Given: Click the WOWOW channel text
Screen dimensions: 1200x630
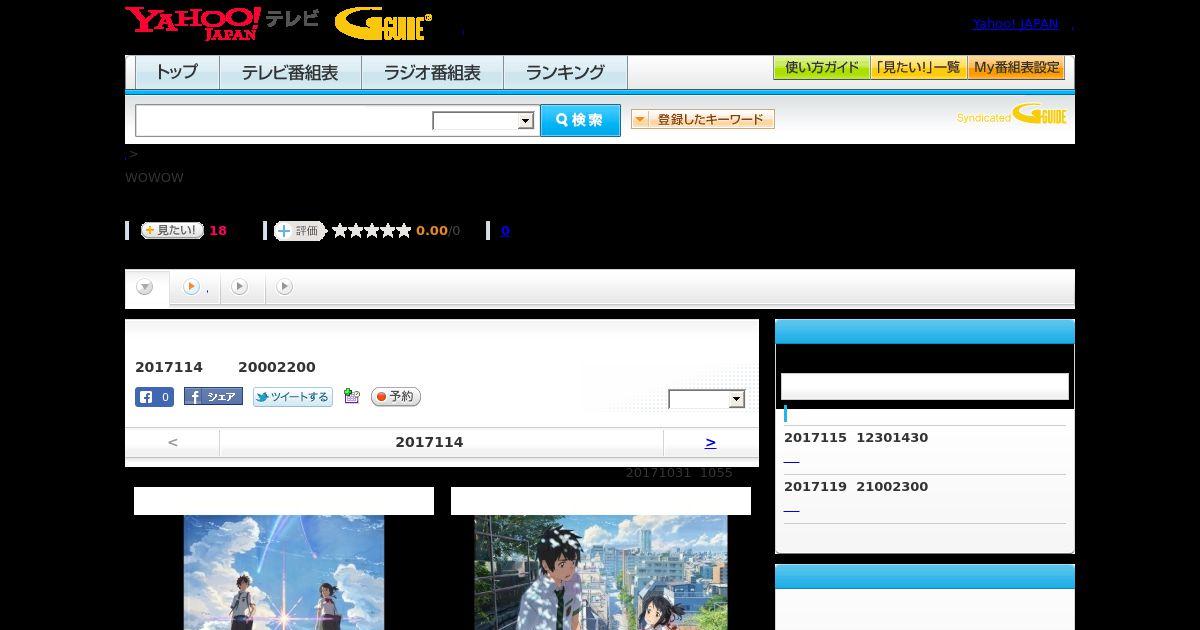Looking at the screenshot, I should click(x=154, y=178).
